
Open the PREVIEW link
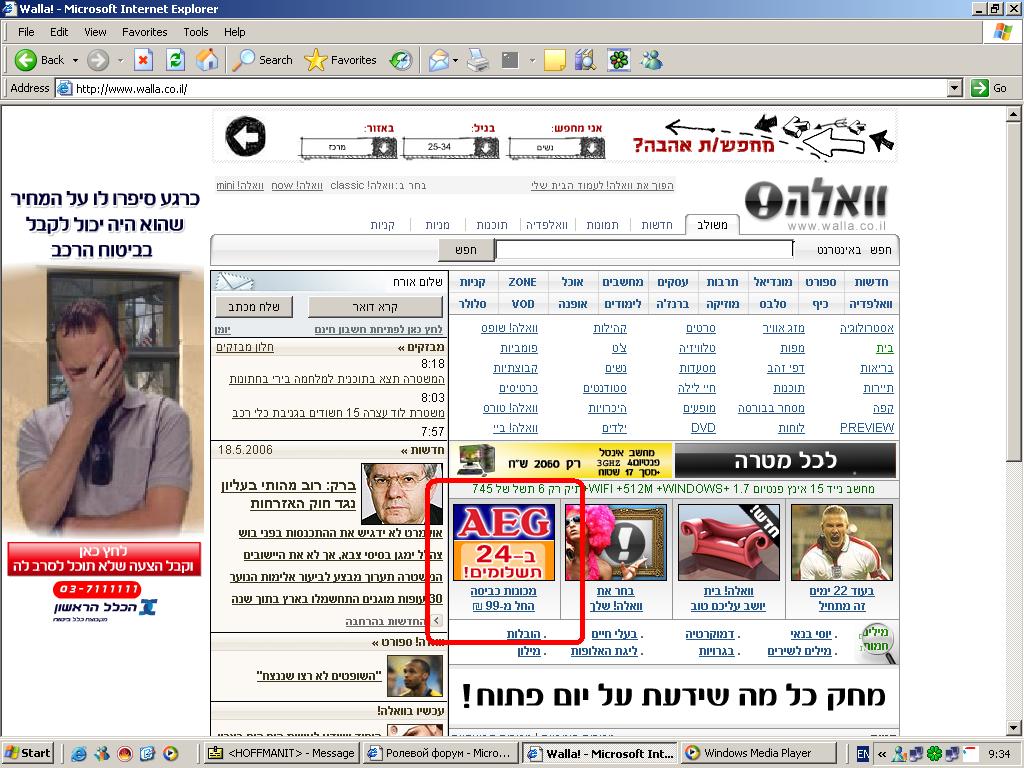point(867,428)
